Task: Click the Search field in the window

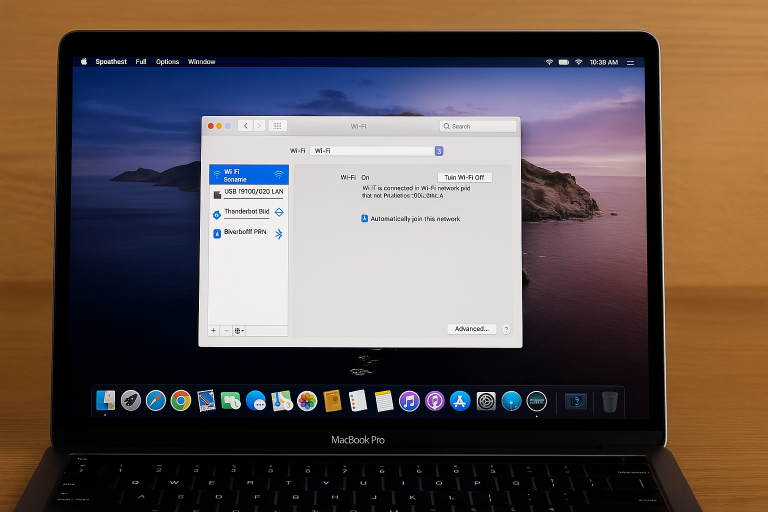Action: coord(478,126)
